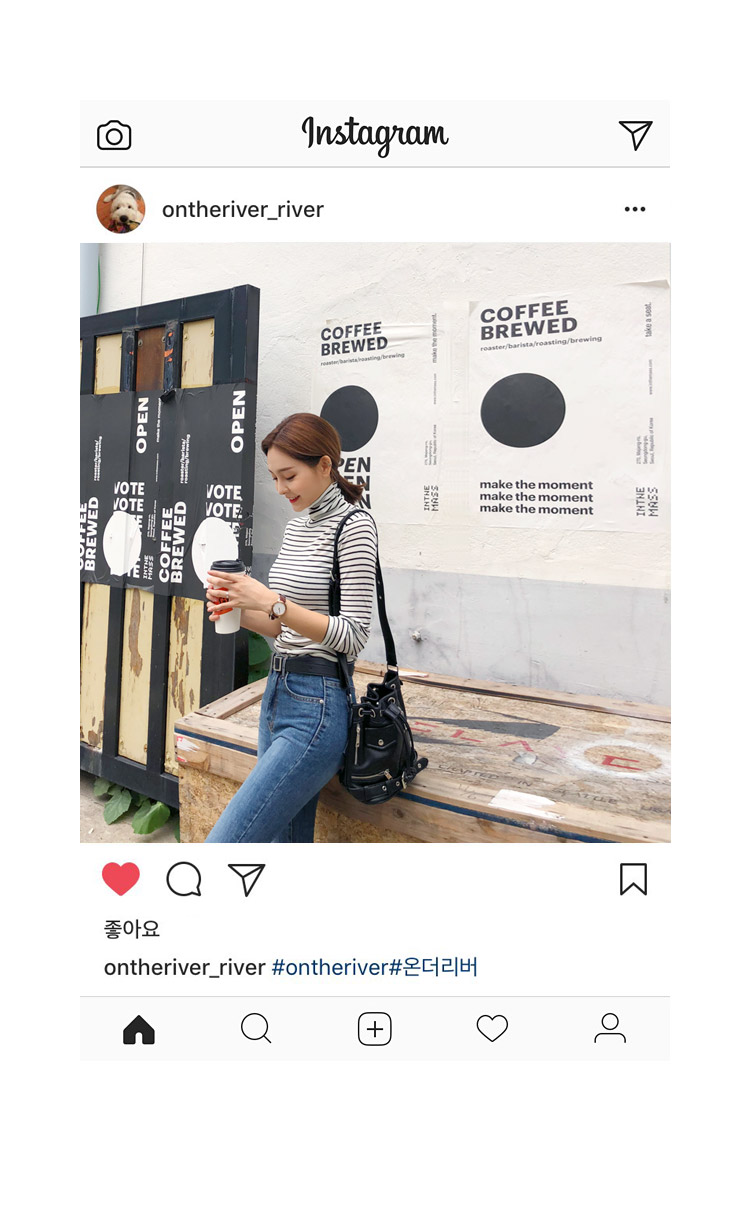
Task: Tap dog profile picture avatar
Action: [121, 209]
